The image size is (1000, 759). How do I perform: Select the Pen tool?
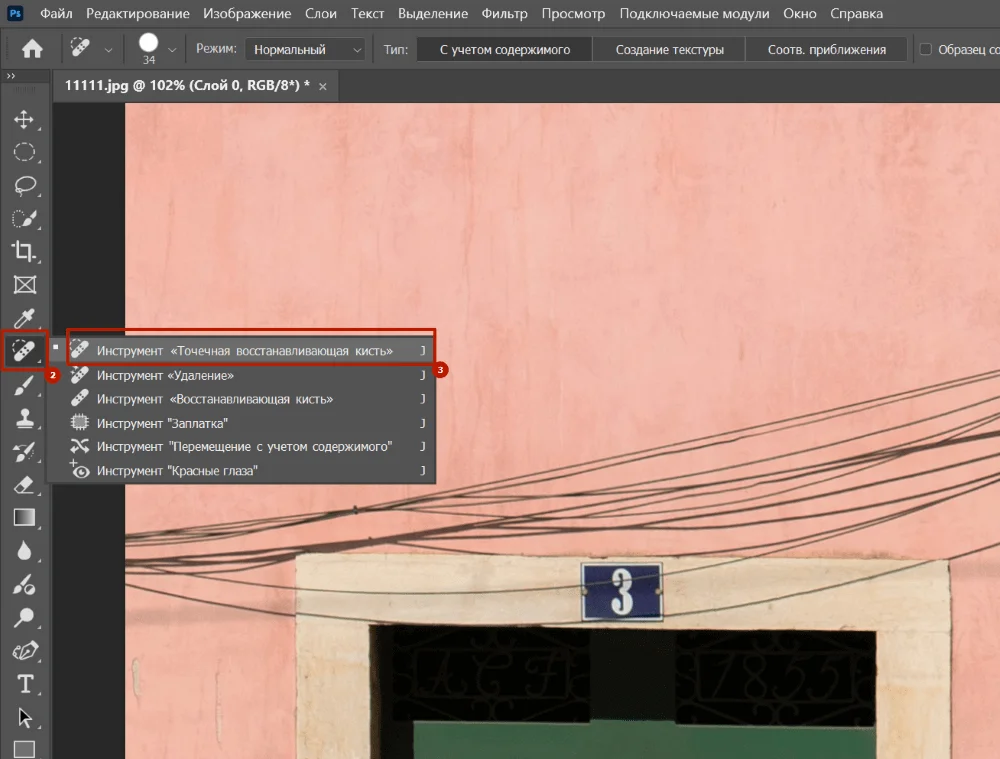23,651
